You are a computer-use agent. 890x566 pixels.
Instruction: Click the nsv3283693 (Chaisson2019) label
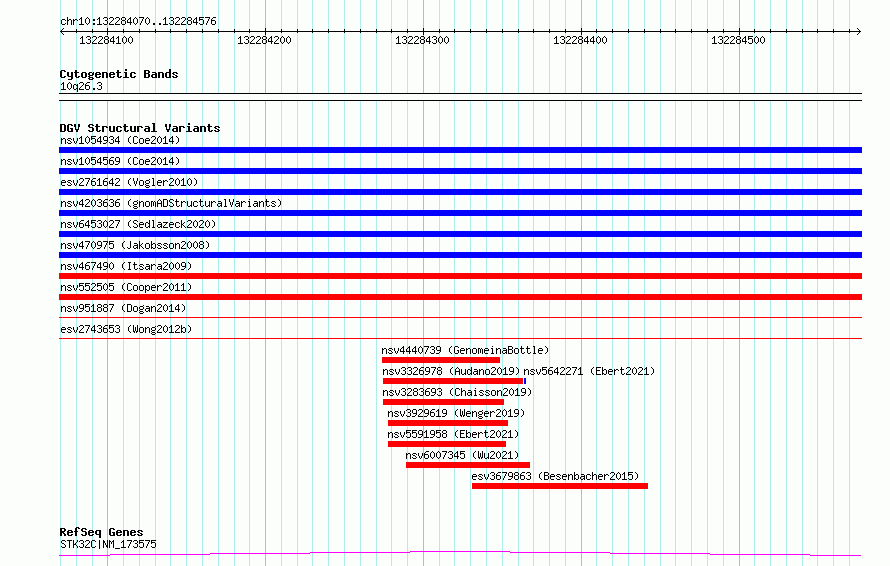coord(457,392)
